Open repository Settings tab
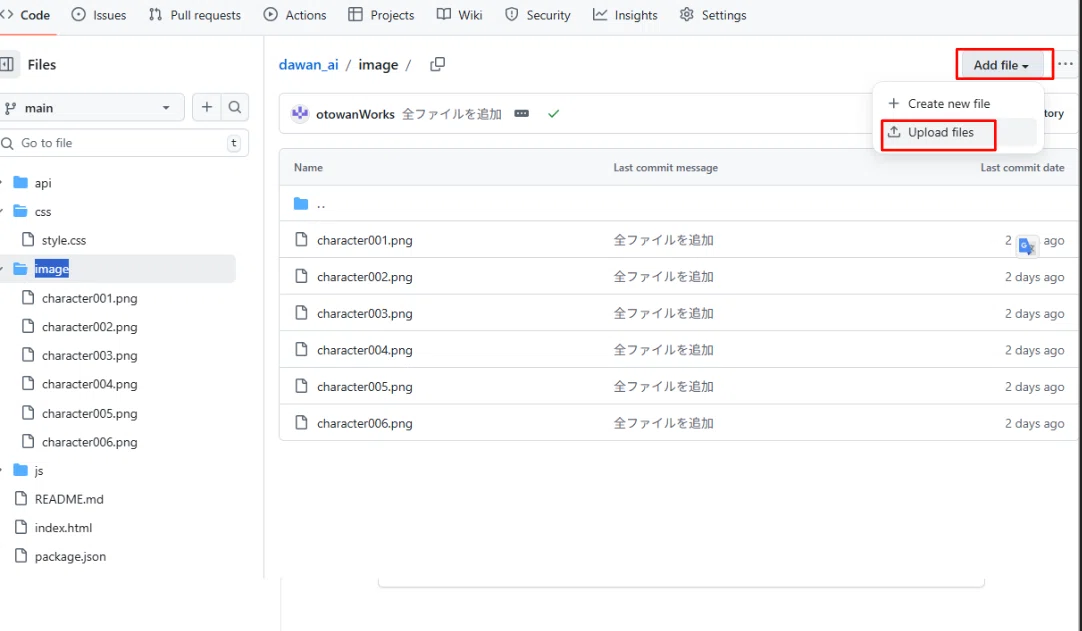This screenshot has width=1082, height=631. [x=713, y=15]
